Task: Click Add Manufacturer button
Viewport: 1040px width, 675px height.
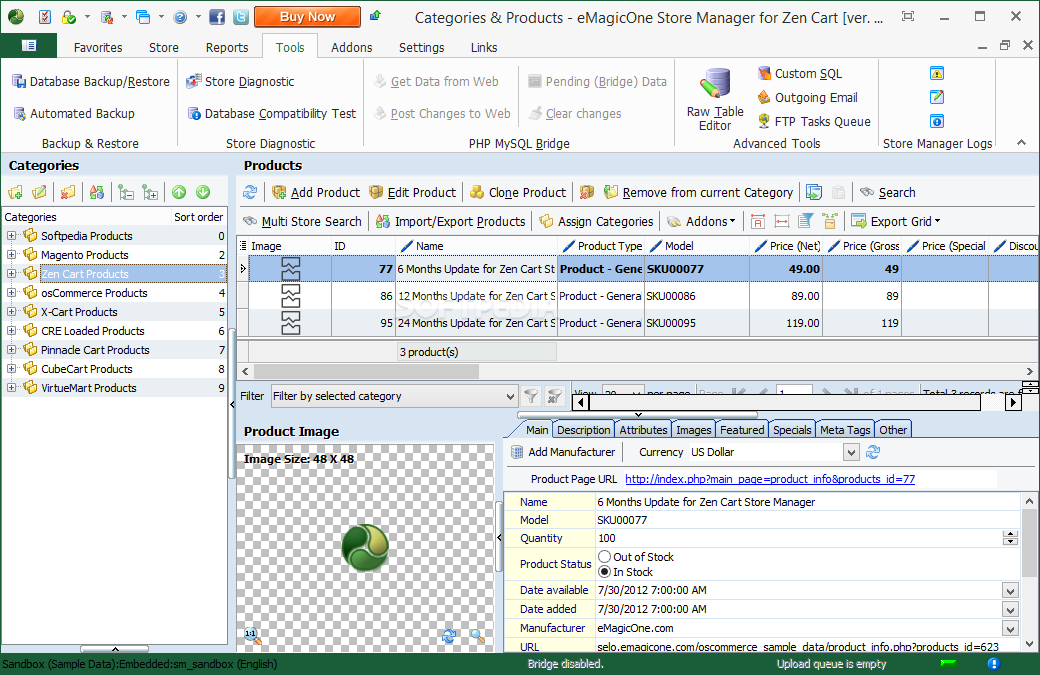Action: tap(564, 452)
